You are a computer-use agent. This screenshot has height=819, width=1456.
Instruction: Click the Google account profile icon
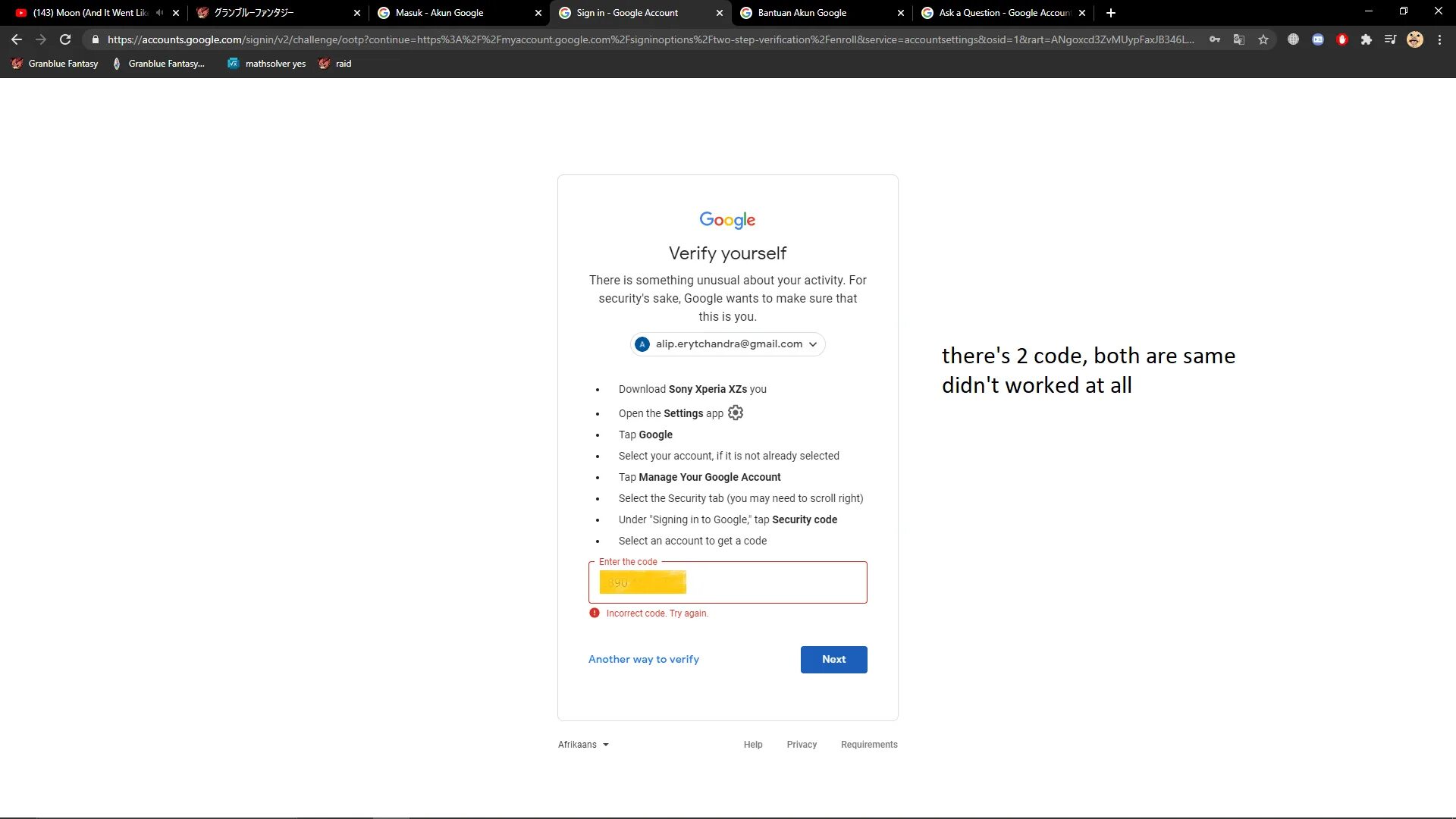click(x=1416, y=39)
